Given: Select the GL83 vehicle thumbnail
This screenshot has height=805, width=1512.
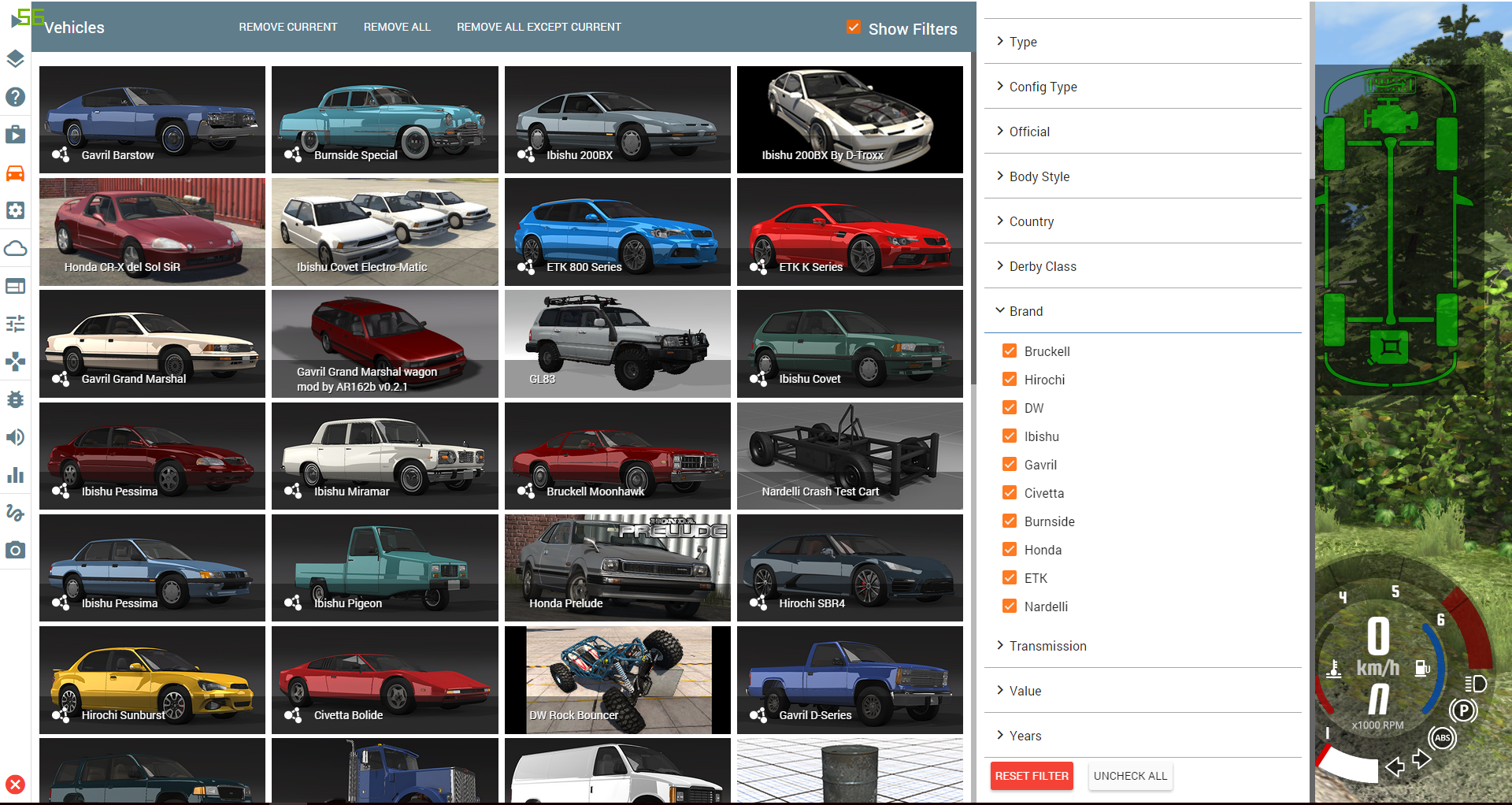Looking at the screenshot, I should click(617, 343).
